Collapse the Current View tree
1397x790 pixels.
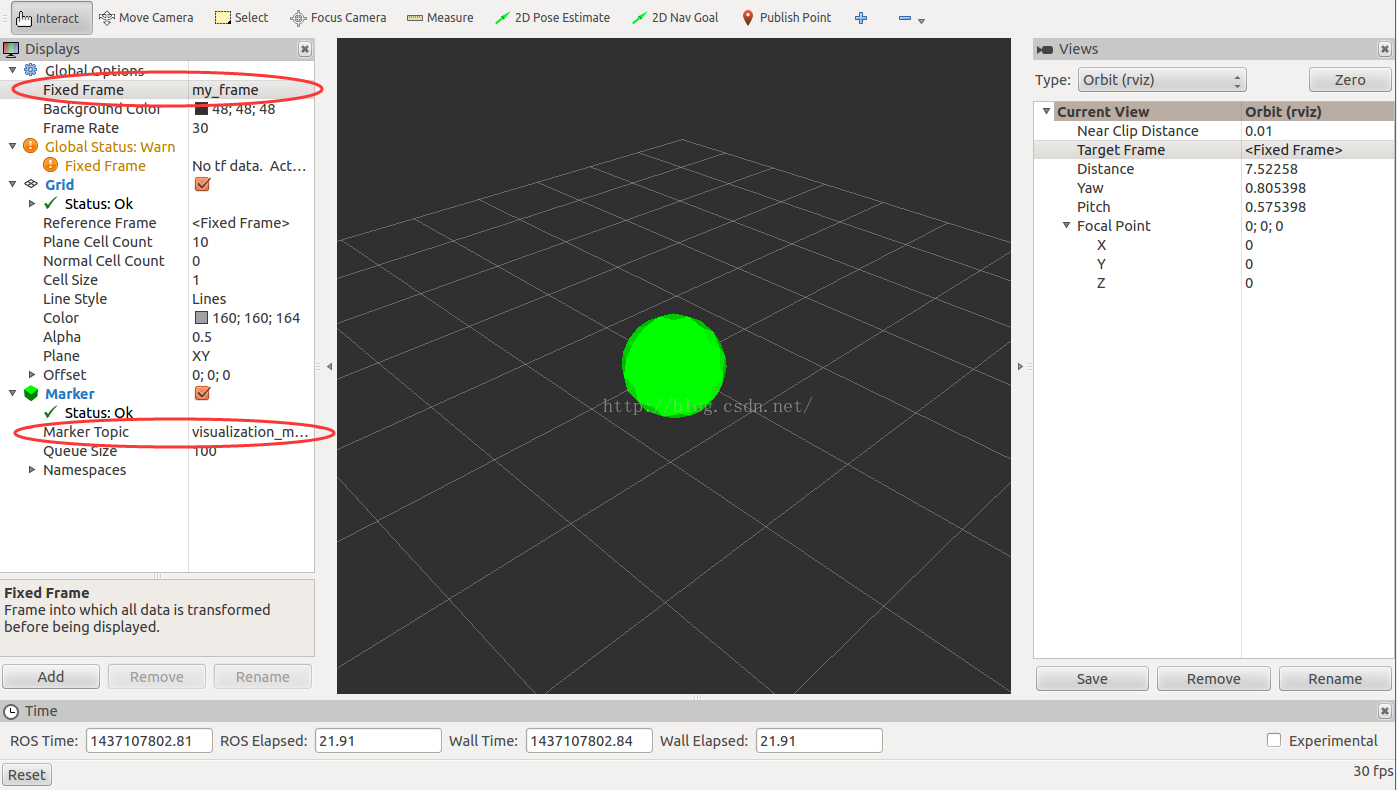point(1047,111)
